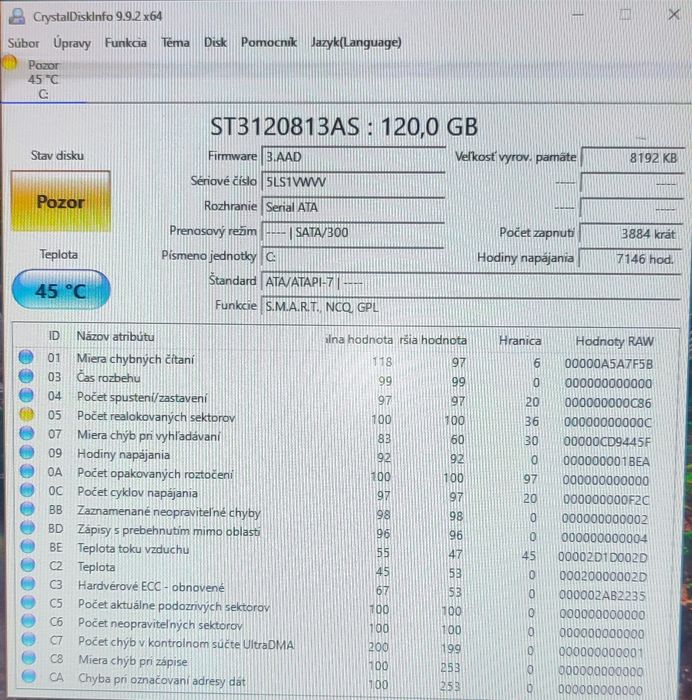This screenshot has height=700, width=692.
Task: Click the power-on count field 3884 krát
Action: coord(631,233)
